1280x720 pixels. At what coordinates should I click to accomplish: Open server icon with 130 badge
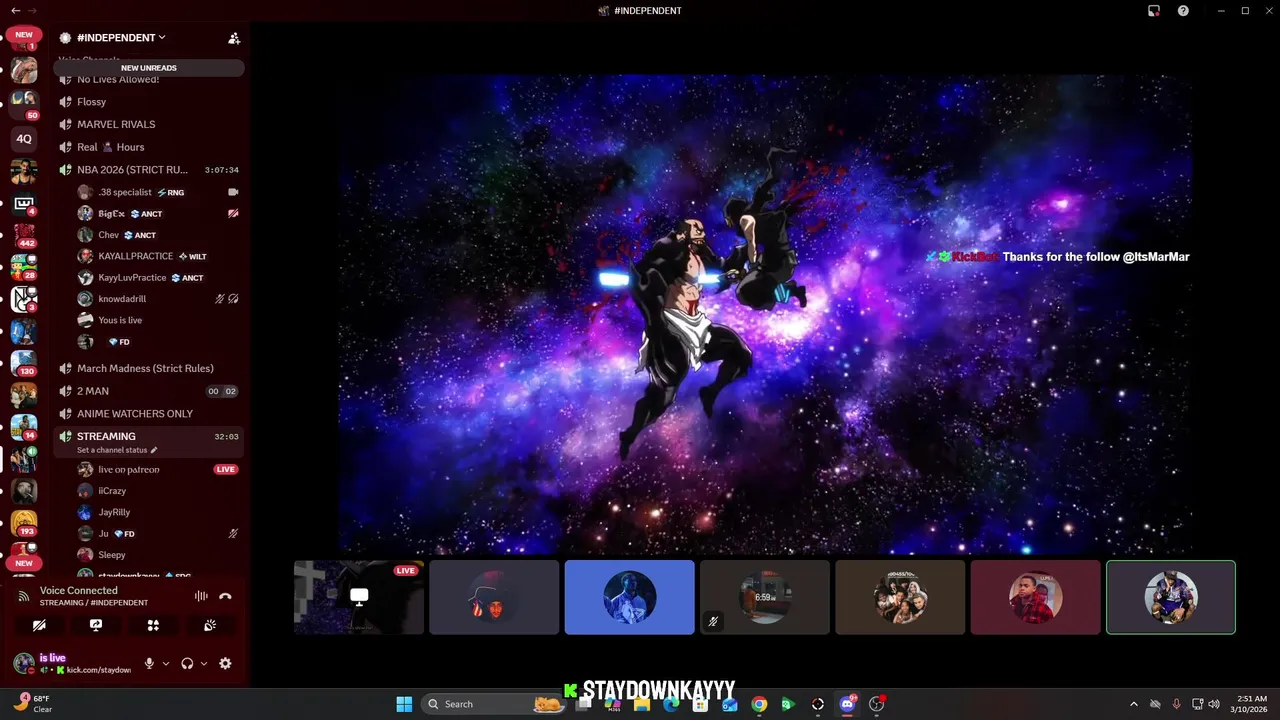(x=24, y=364)
